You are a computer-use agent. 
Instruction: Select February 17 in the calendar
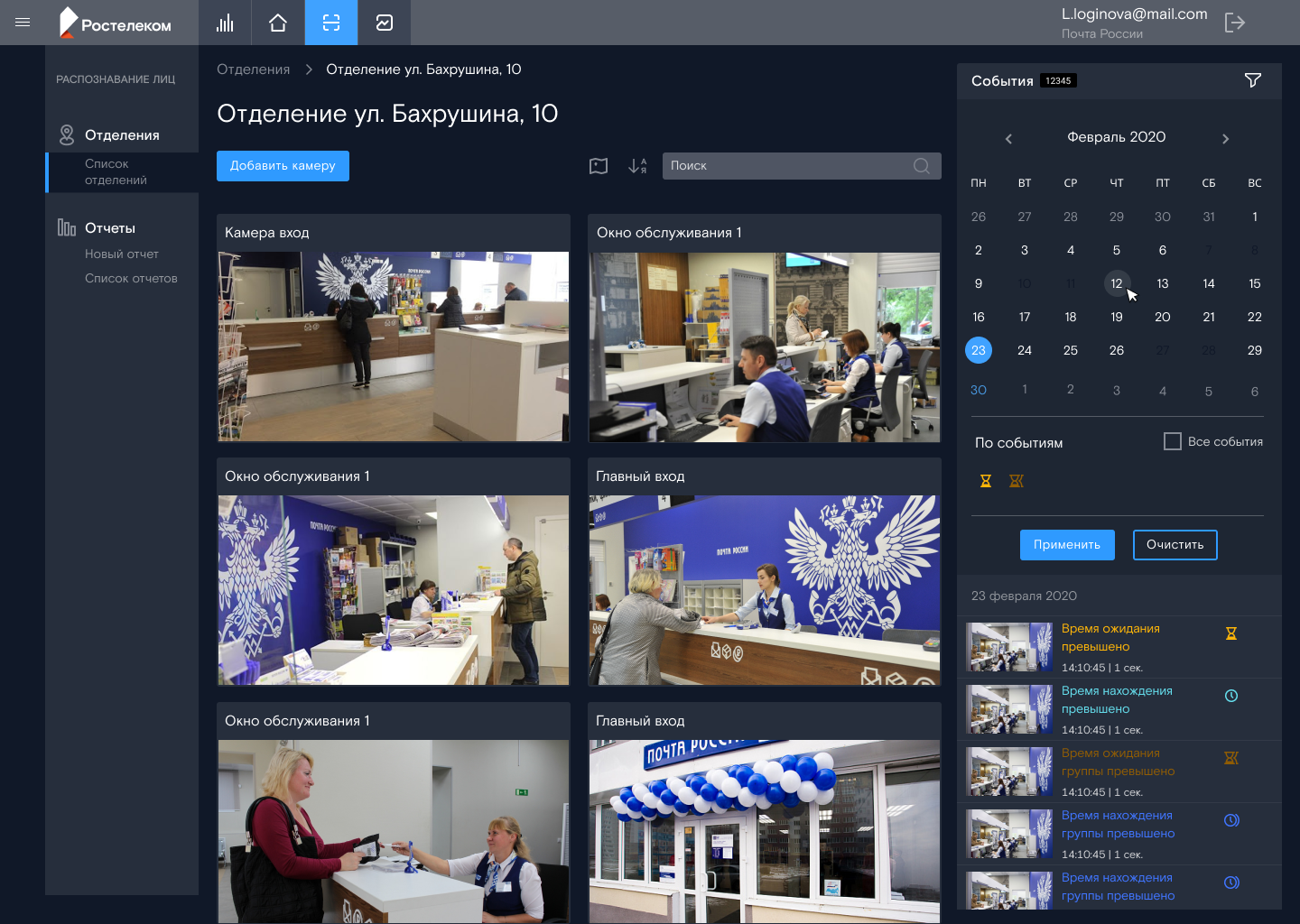tap(1025, 317)
